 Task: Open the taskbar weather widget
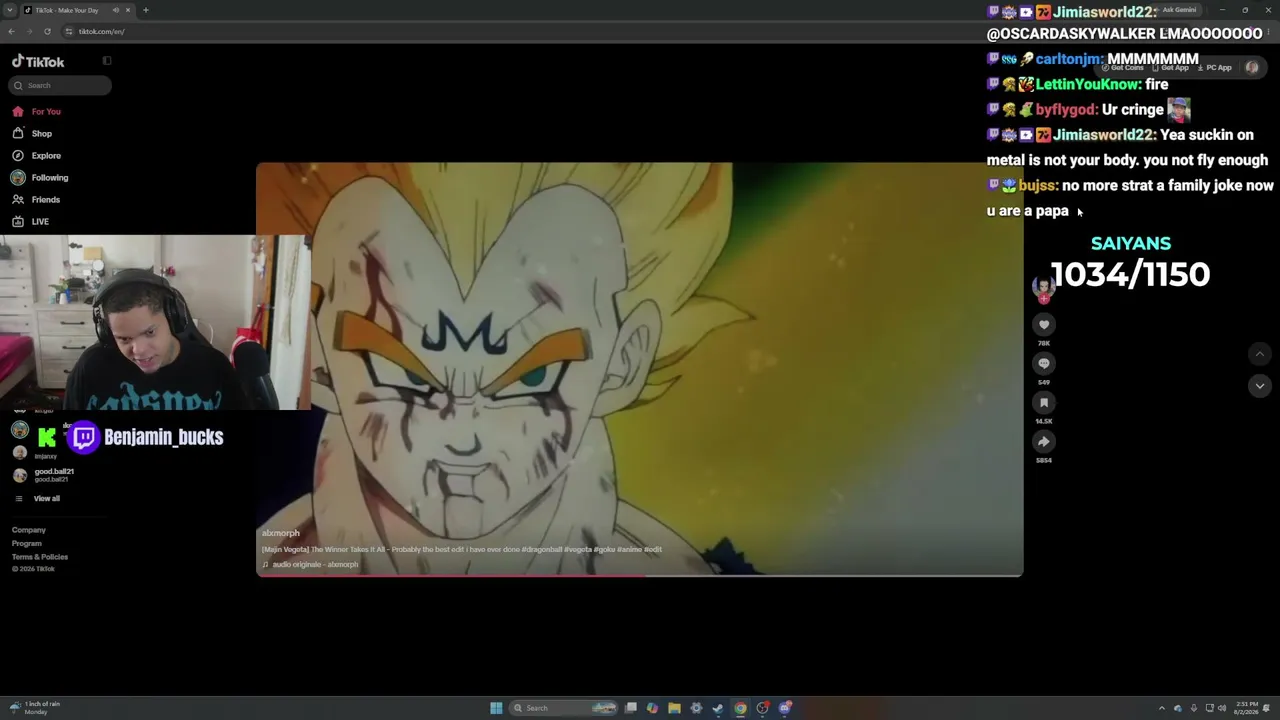pos(36,708)
